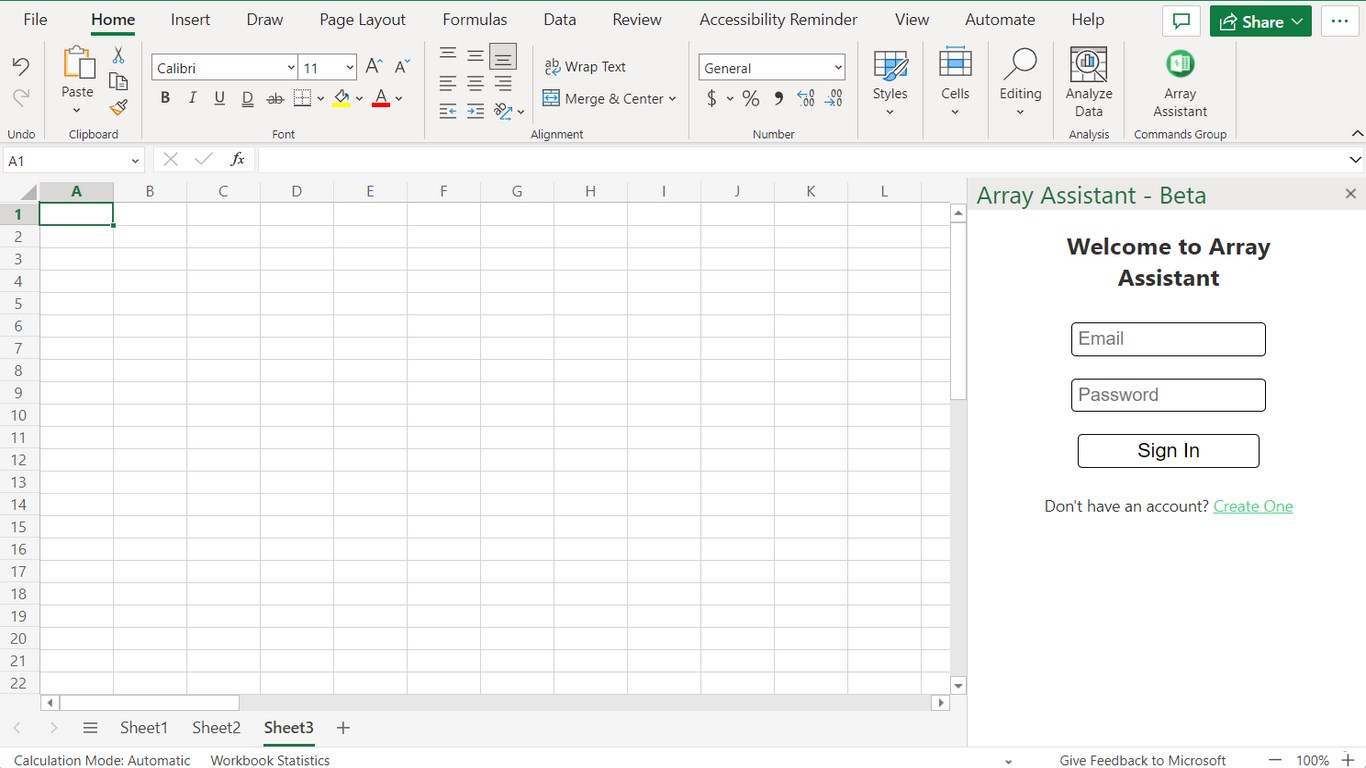The image size is (1366, 768).
Task: Click the Password input field
Action: pyautogui.click(x=1168, y=395)
